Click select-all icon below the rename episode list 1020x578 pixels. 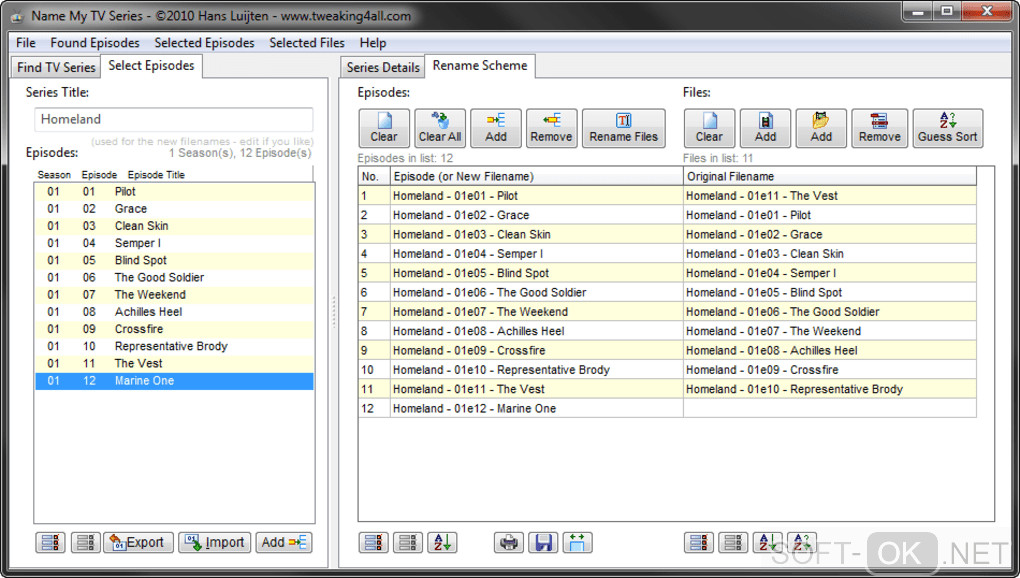point(373,542)
